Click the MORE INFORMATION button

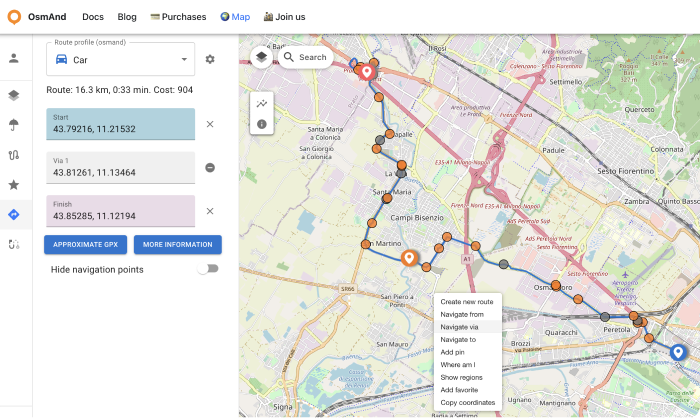[x=177, y=245]
